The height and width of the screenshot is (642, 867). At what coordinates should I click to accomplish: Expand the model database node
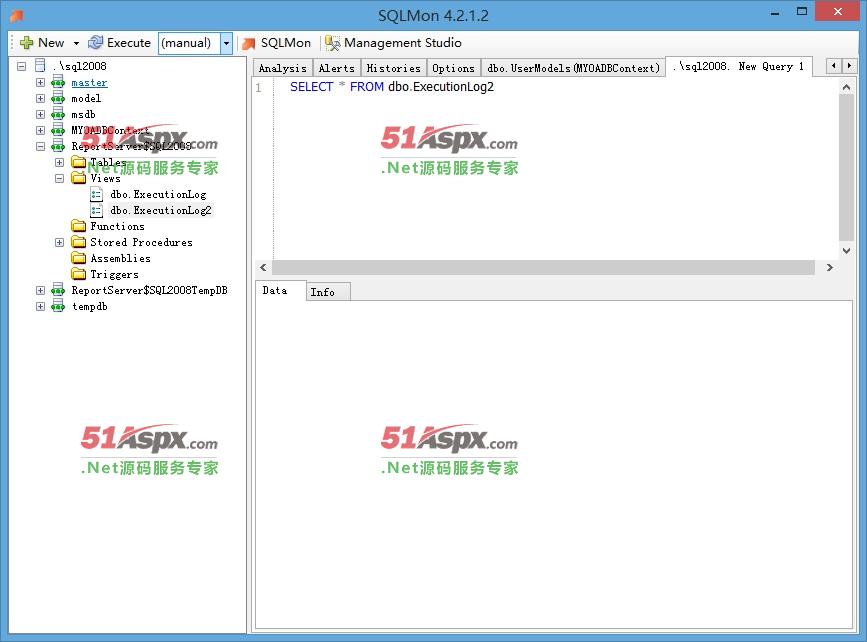coord(40,98)
